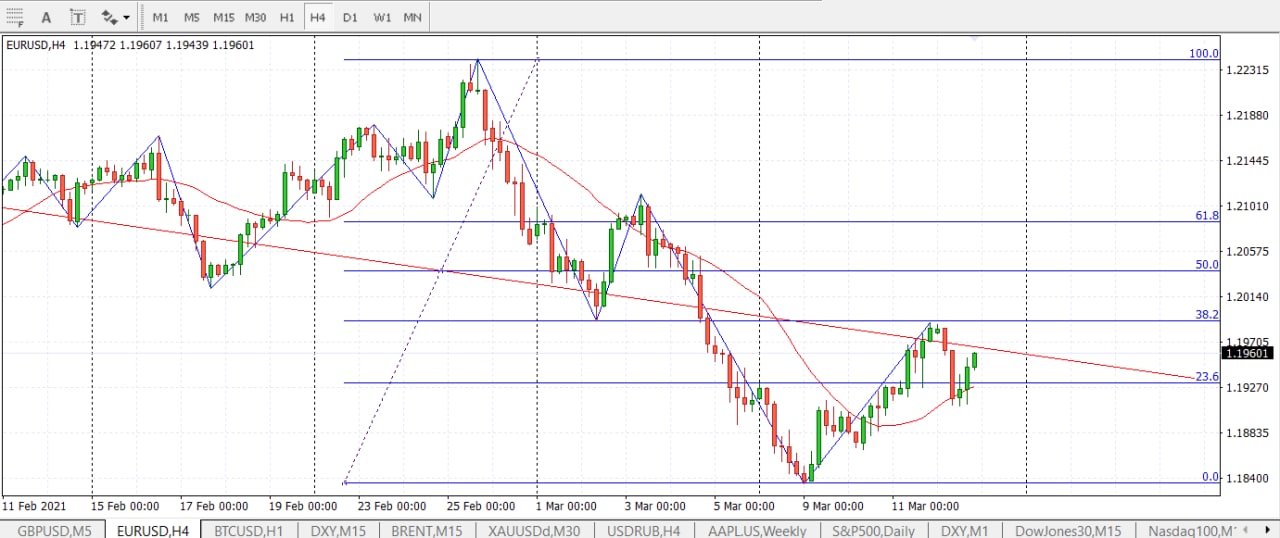Click the 9 Mar 00:00 date label
The image size is (1280, 538).
(832, 506)
